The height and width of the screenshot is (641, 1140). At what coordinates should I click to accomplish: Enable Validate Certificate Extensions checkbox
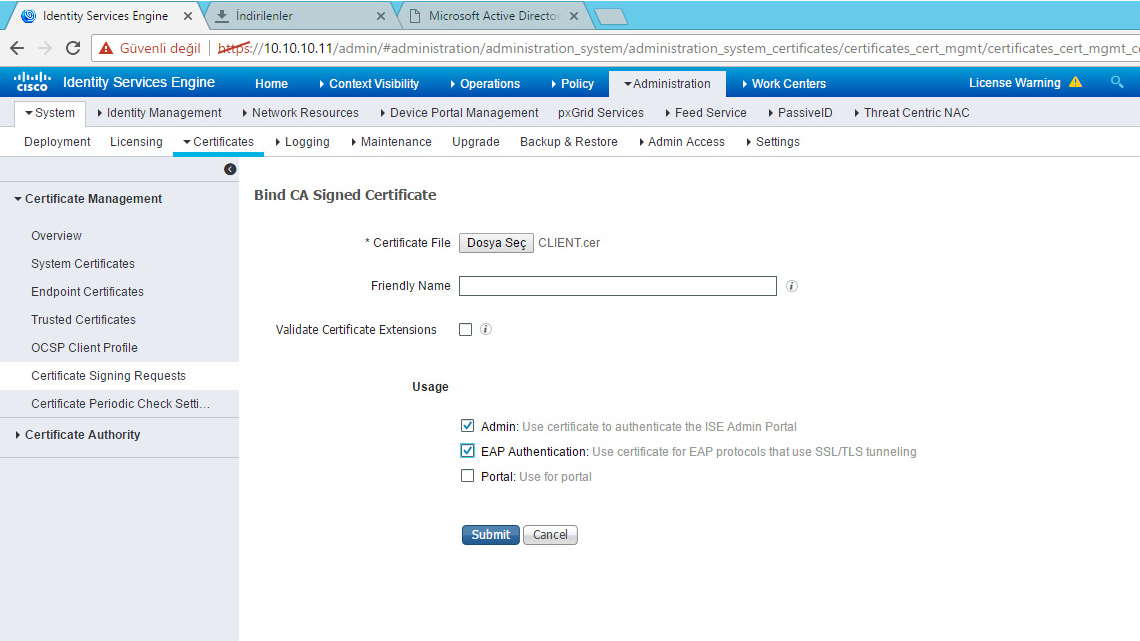point(465,329)
